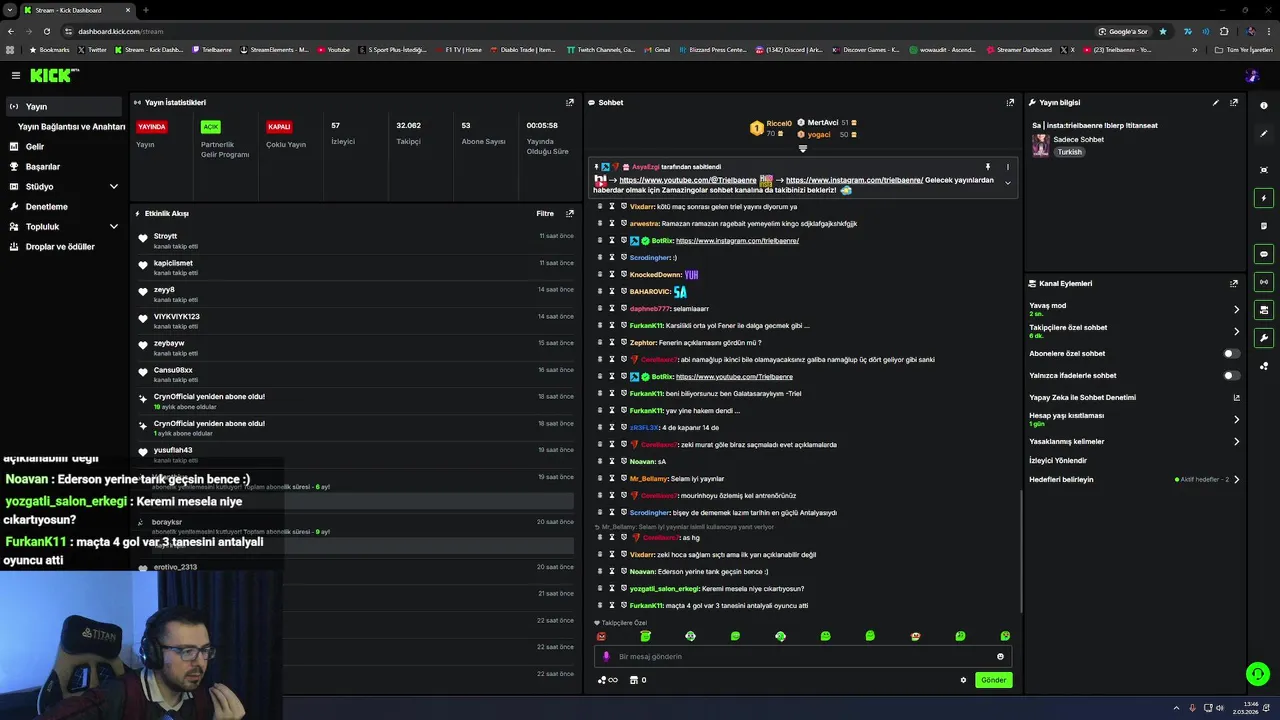The width and height of the screenshot is (1280, 720).
Task: Open the pinned Instagram trielbaenre link
Action: (854, 180)
